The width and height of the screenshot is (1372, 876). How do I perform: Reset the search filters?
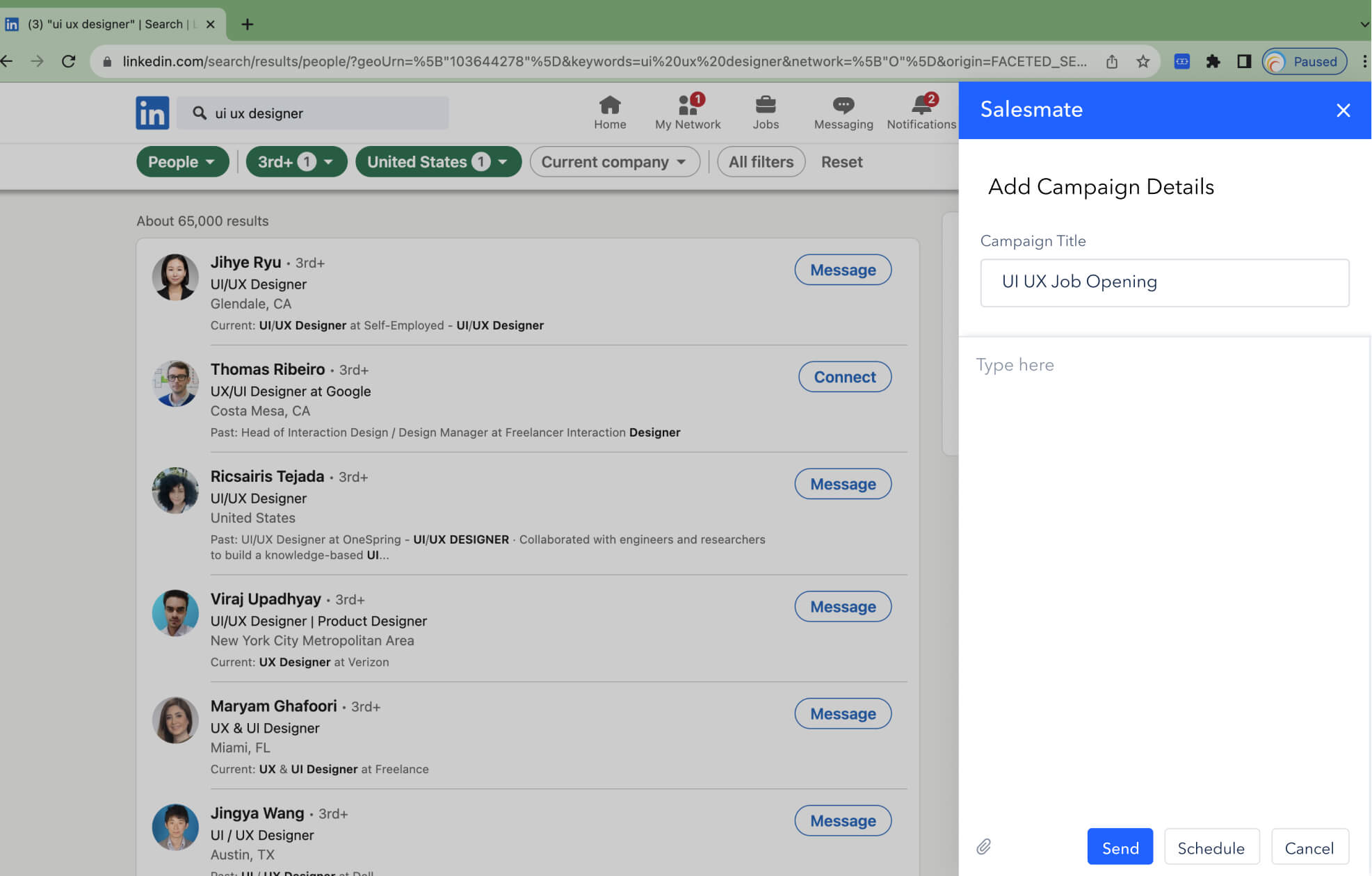(841, 161)
